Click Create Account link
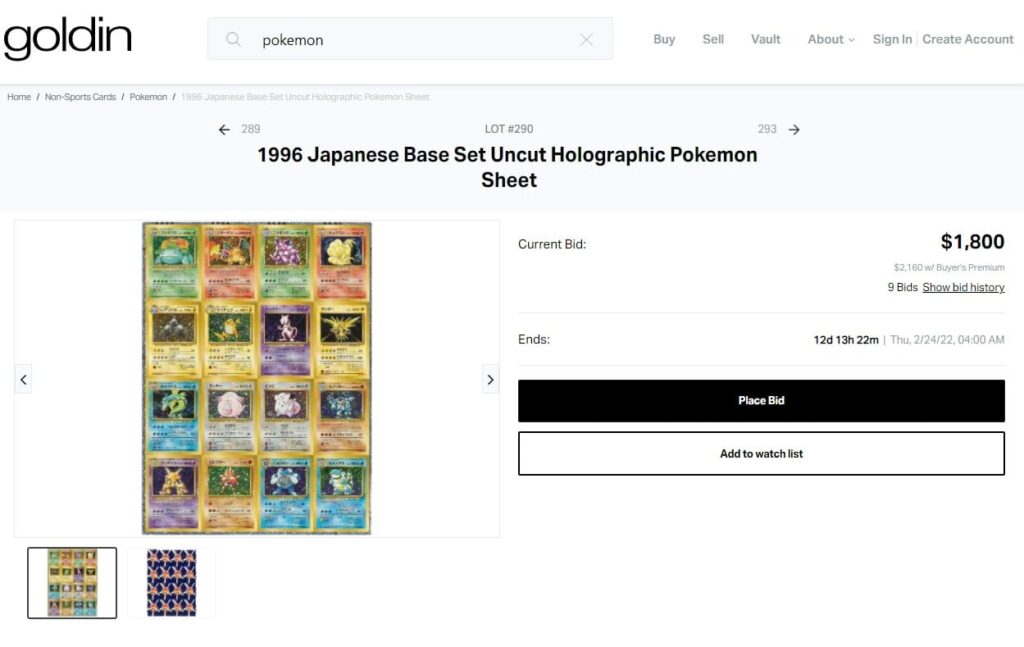This screenshot has height=647, width=1024. click(968, 39)
